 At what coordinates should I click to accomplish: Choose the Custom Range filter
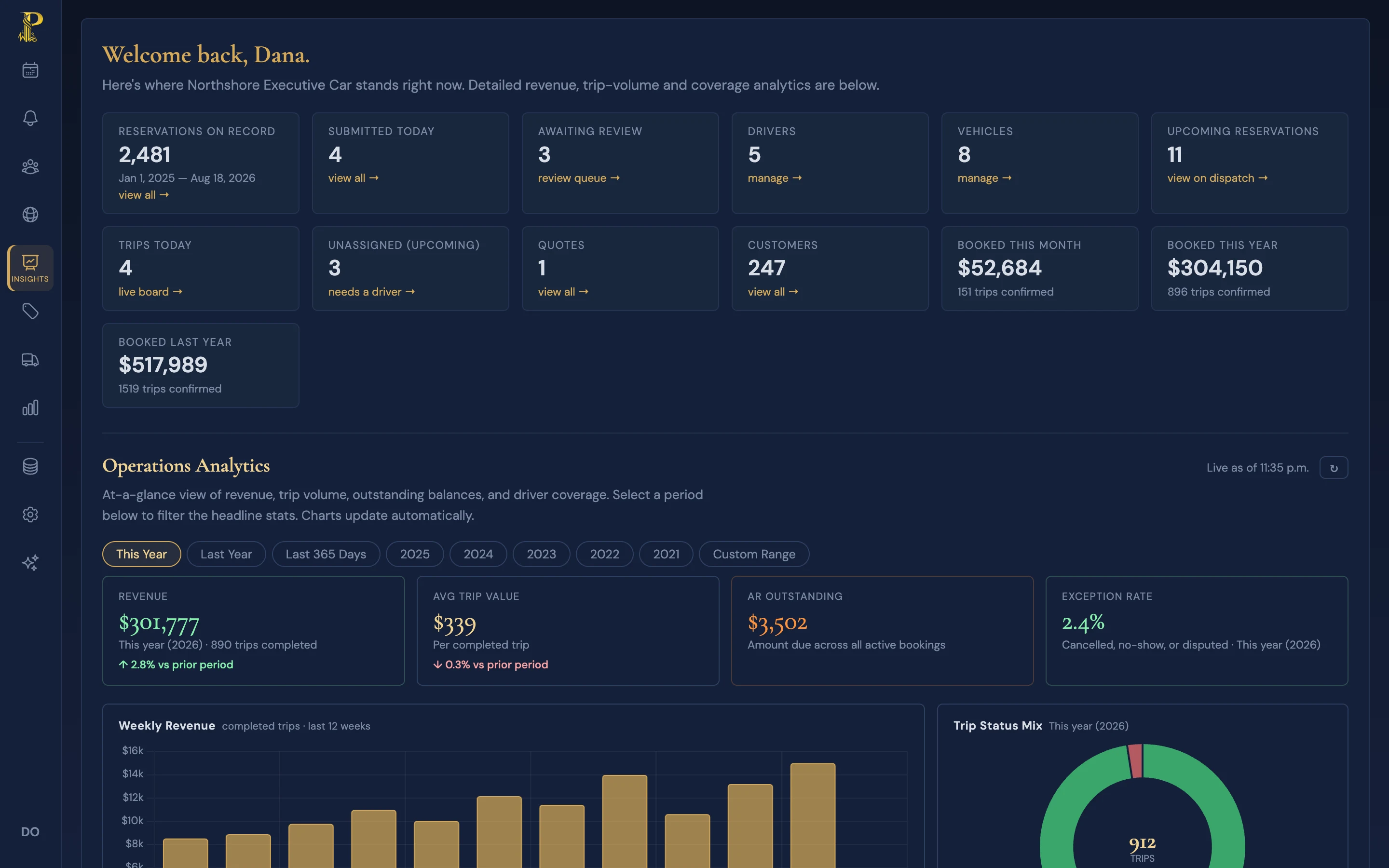click(x=754, y=554)
